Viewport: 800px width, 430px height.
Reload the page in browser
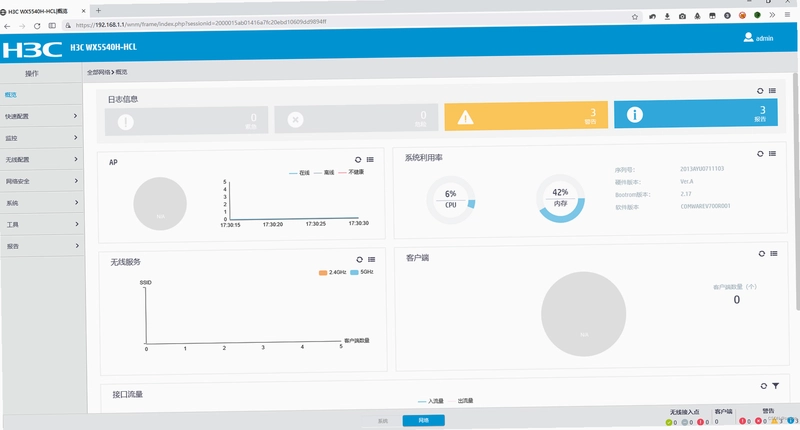pyautogui.click(x=37, y=26)
